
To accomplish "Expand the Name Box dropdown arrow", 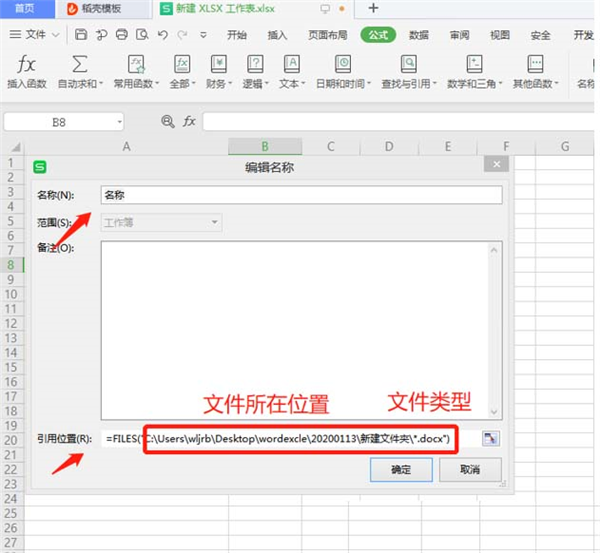I will (119, 122).
